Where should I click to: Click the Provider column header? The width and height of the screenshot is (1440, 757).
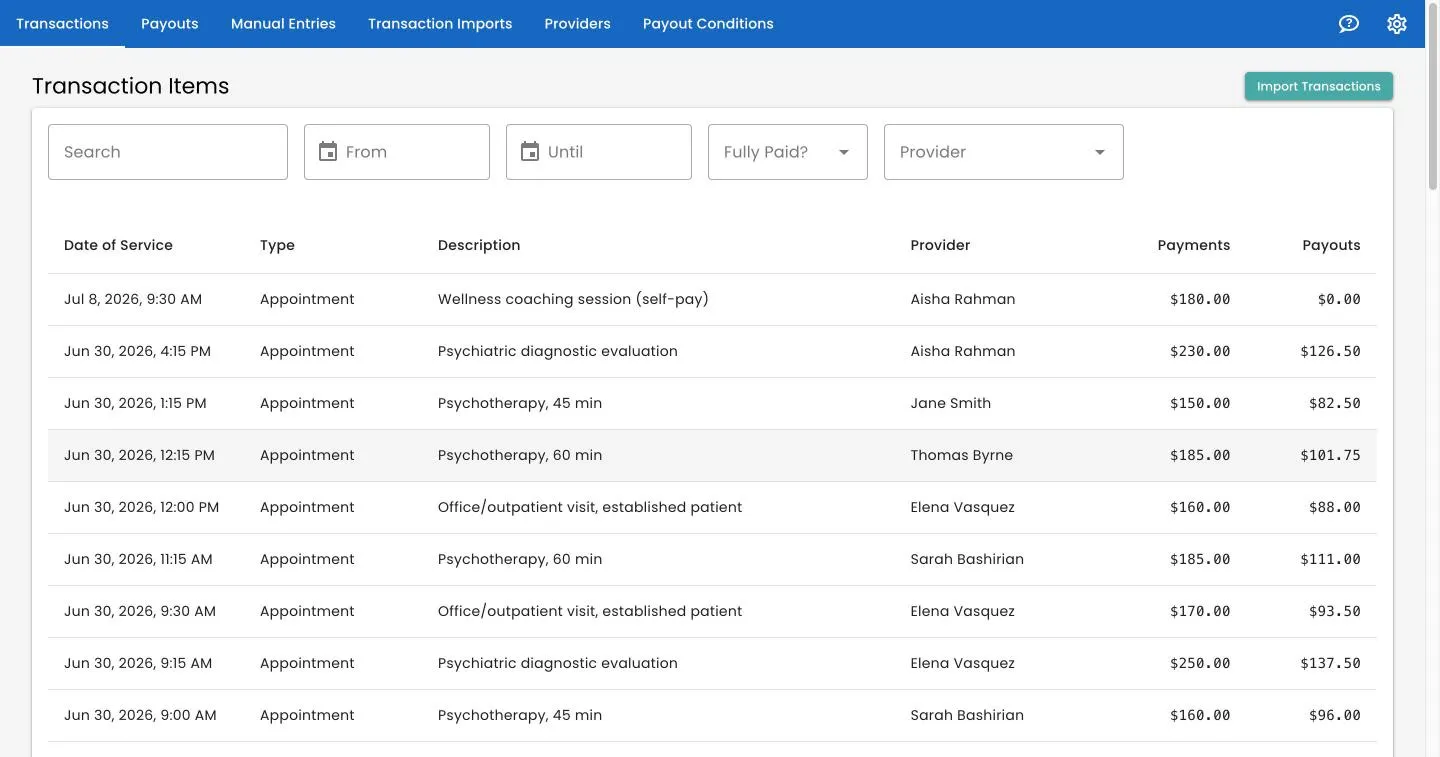940,245
